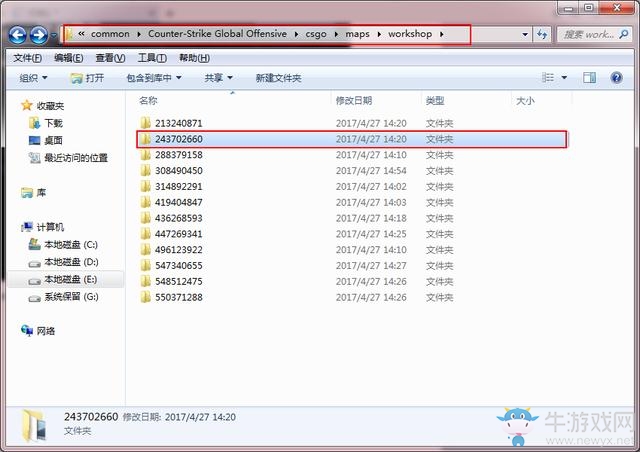
Task: Click the 打开 toolbar button
Action: 87,78
